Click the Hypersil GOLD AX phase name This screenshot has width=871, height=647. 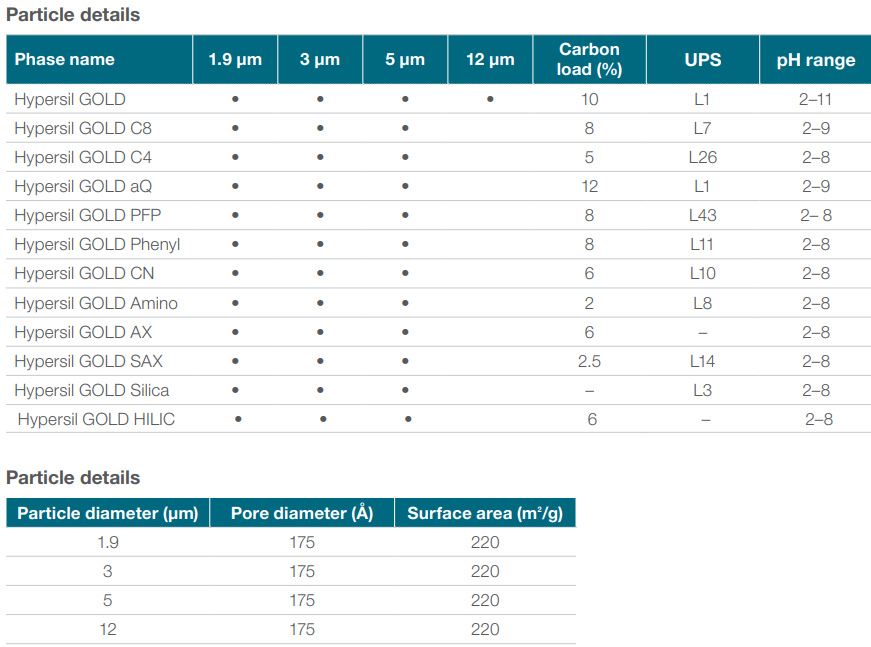tap(83, 332)
